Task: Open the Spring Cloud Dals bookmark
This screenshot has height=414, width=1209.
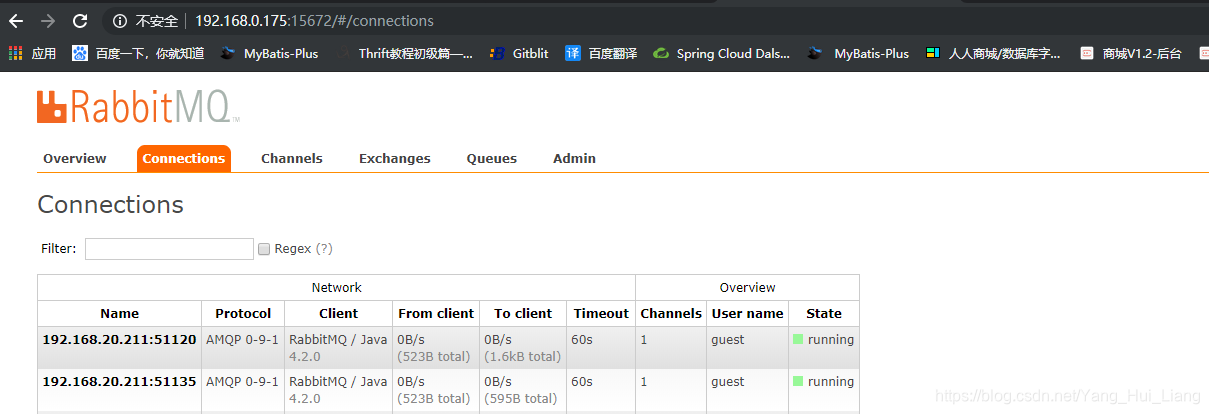Action: click(721, 54)
